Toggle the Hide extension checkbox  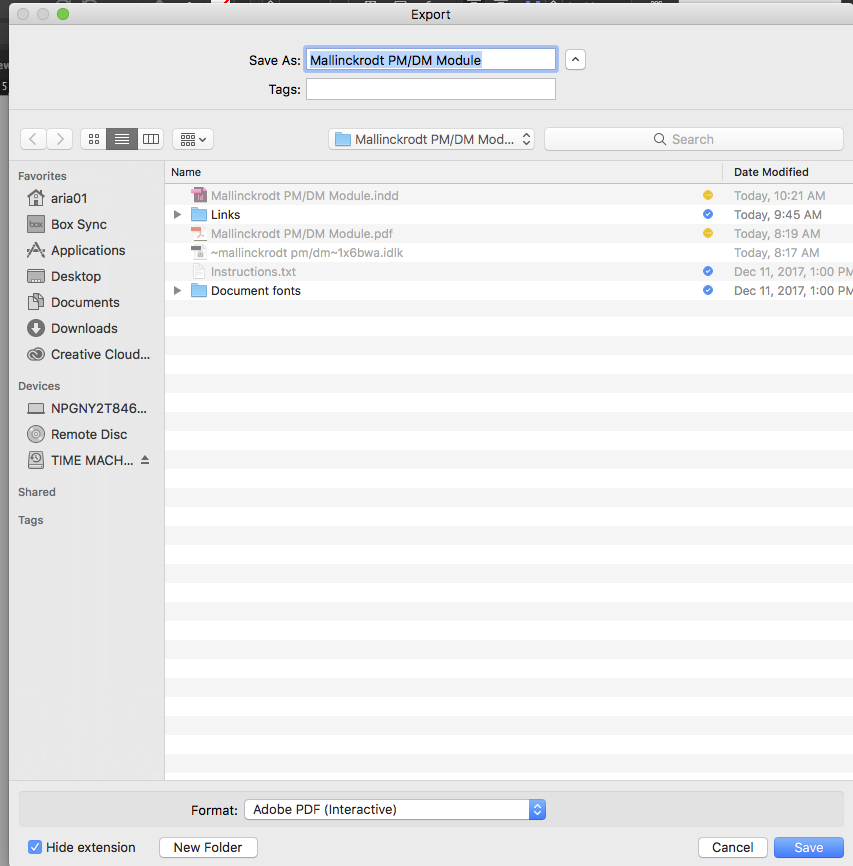coord(35,847)
